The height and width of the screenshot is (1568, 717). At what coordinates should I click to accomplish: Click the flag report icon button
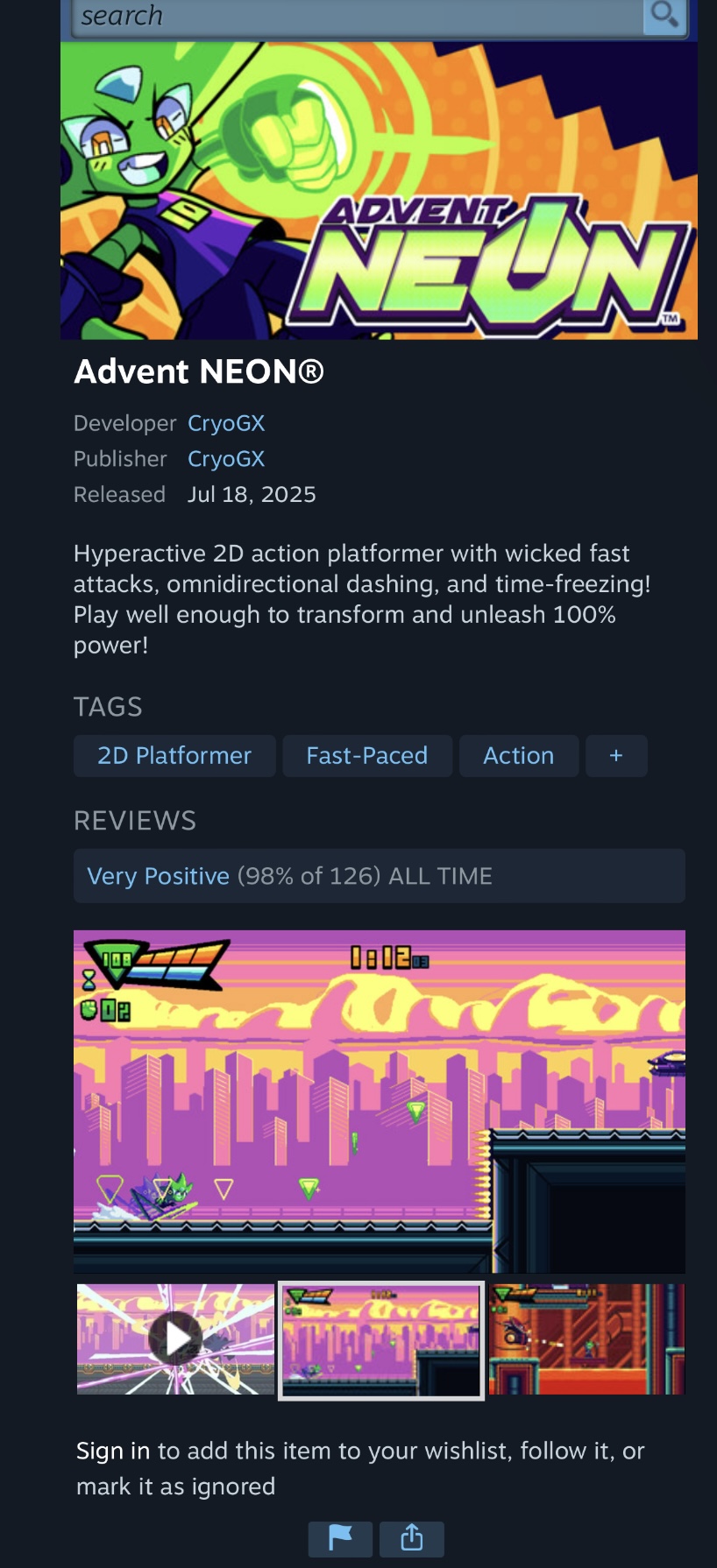(x=340, y=1539)
